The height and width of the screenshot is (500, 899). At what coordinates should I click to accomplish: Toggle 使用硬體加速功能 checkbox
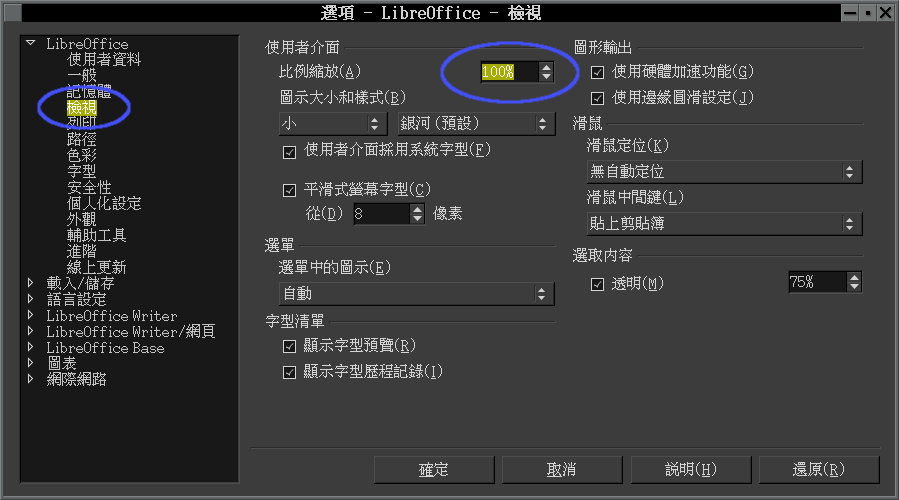(597, 72)
